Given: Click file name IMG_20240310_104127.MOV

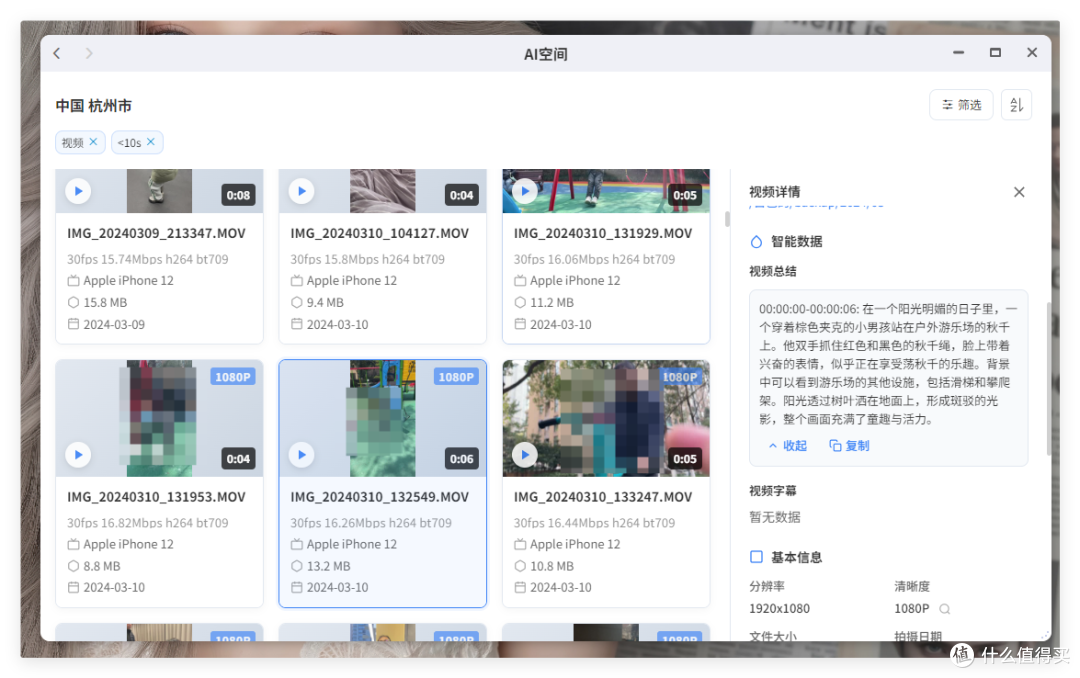Looking at the screenshot, I should [x=380, y=234].
